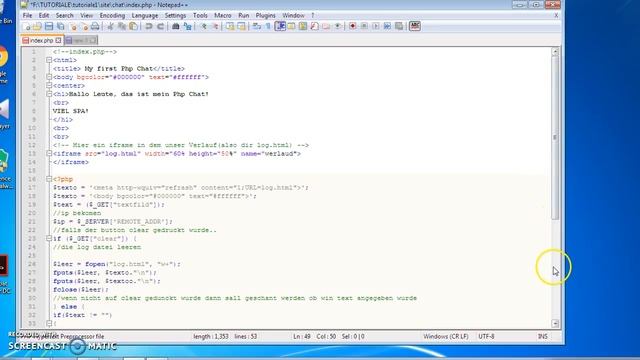Collapse the brace fold at line 33

click(49, 323)
